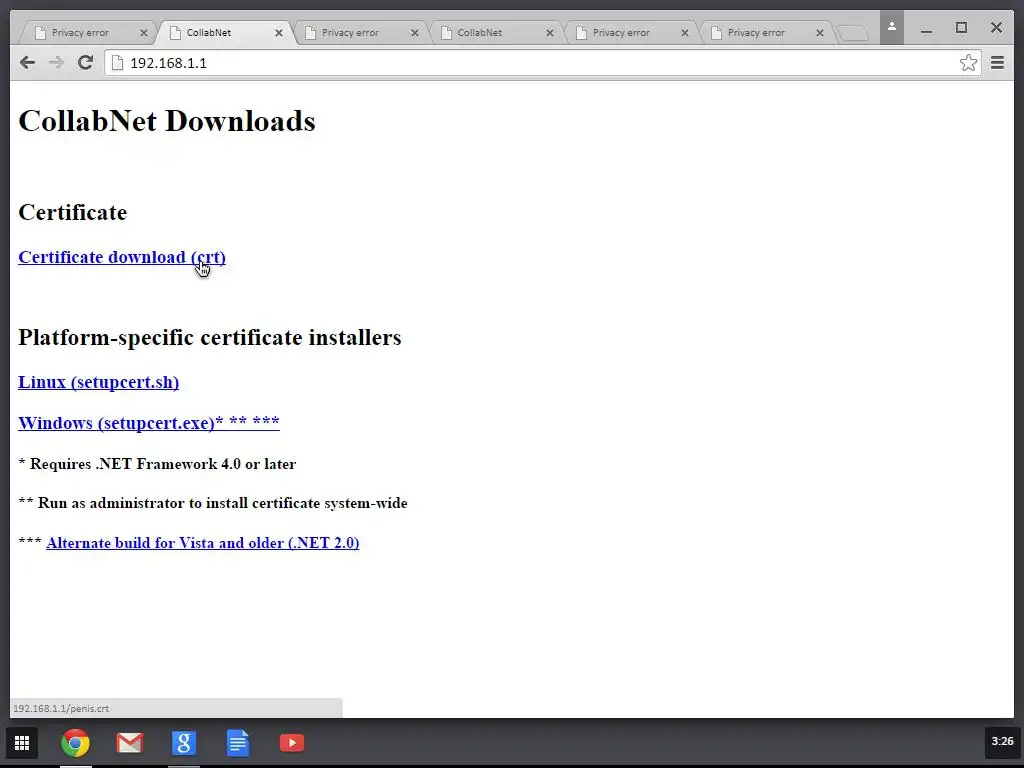The image size is (1024, 768).
Task: Click the forward navigation arrow
Action: (56, 63)
